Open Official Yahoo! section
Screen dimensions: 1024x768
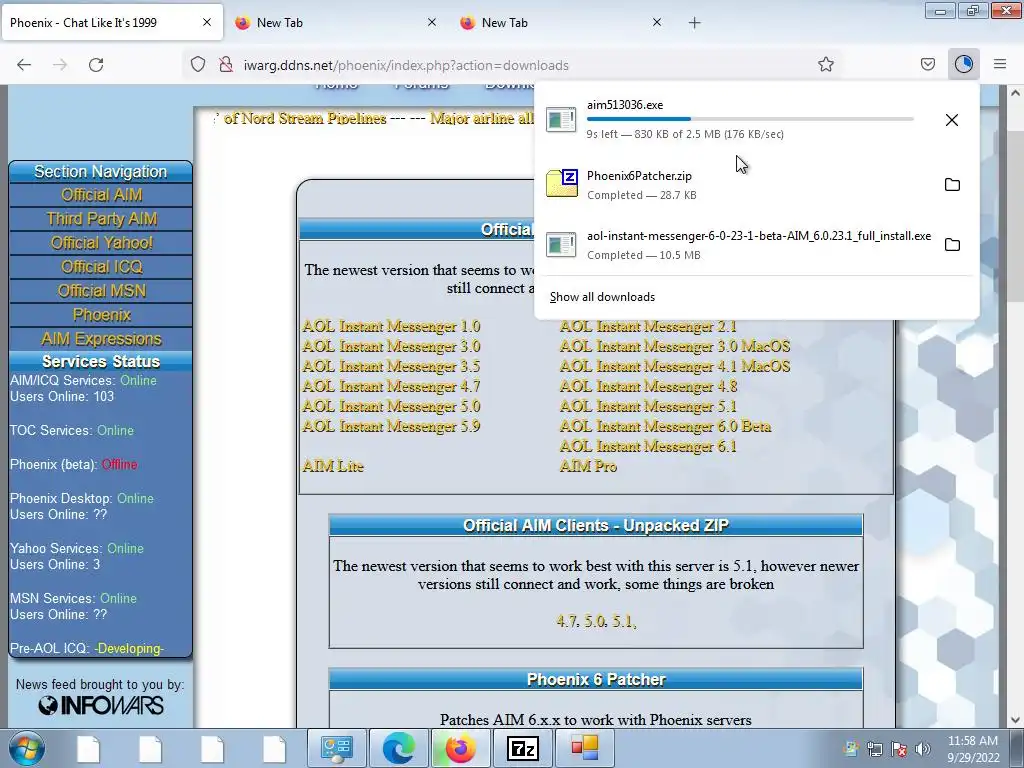[x=101, y=243]
